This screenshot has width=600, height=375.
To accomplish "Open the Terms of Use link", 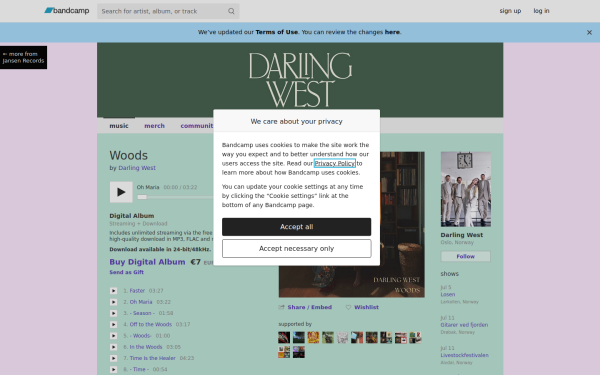I will [277, 32].
